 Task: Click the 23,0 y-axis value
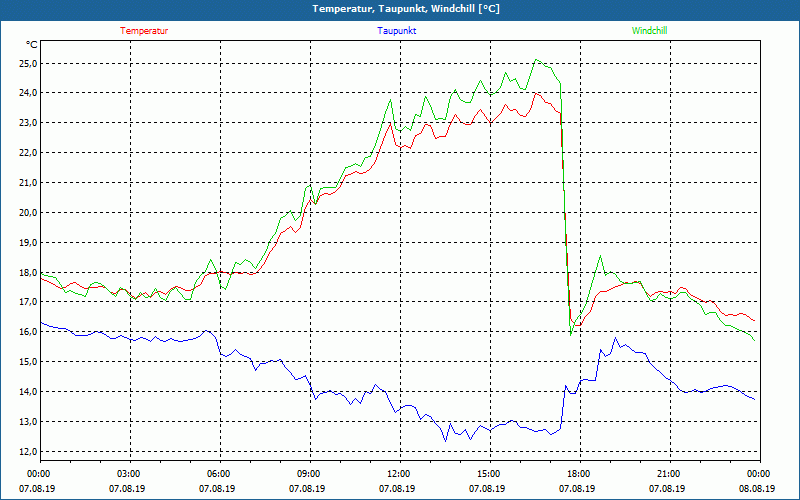click(28, 123)
